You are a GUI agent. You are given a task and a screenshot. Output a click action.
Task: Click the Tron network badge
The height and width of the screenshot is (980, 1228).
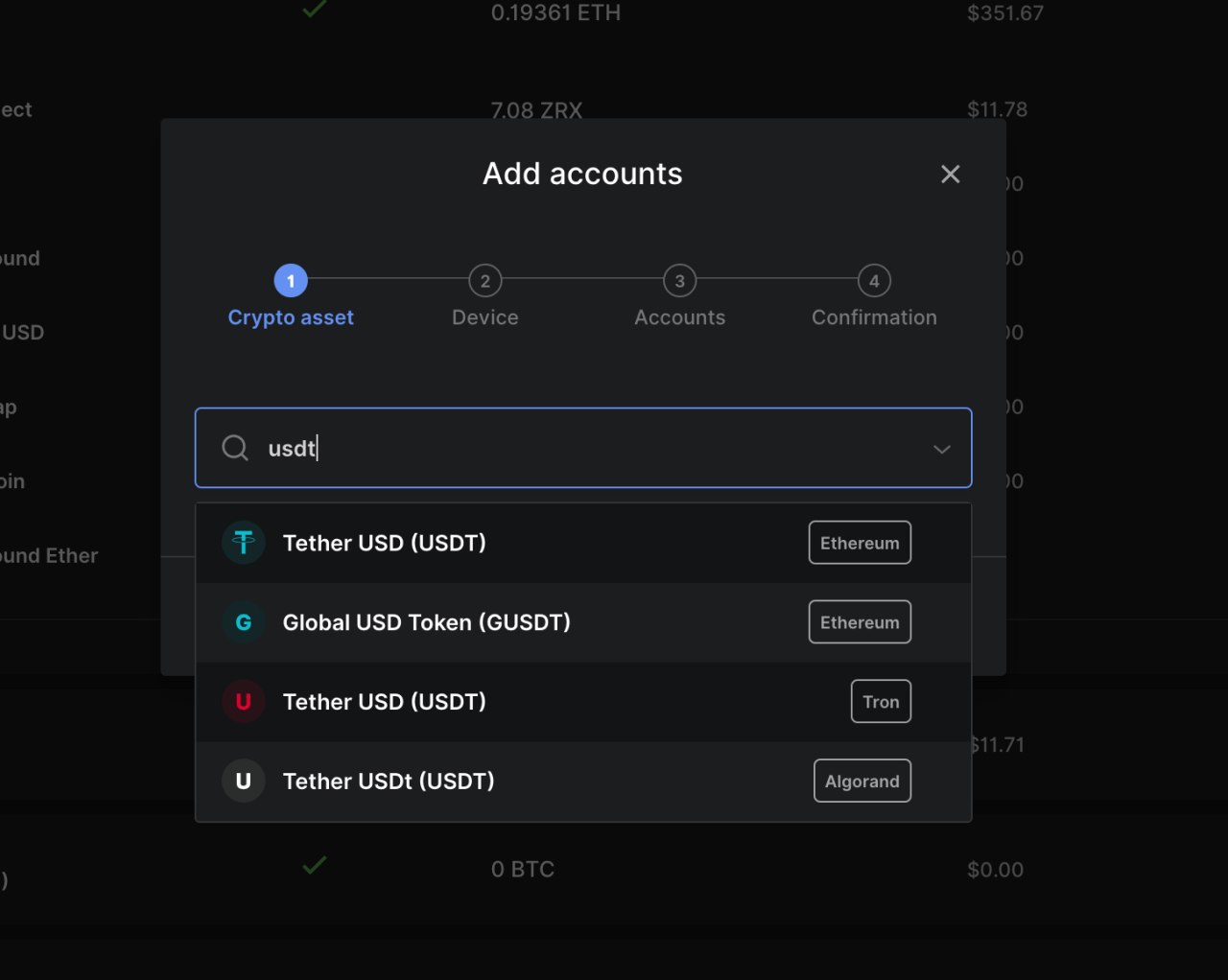pos(881,702)
